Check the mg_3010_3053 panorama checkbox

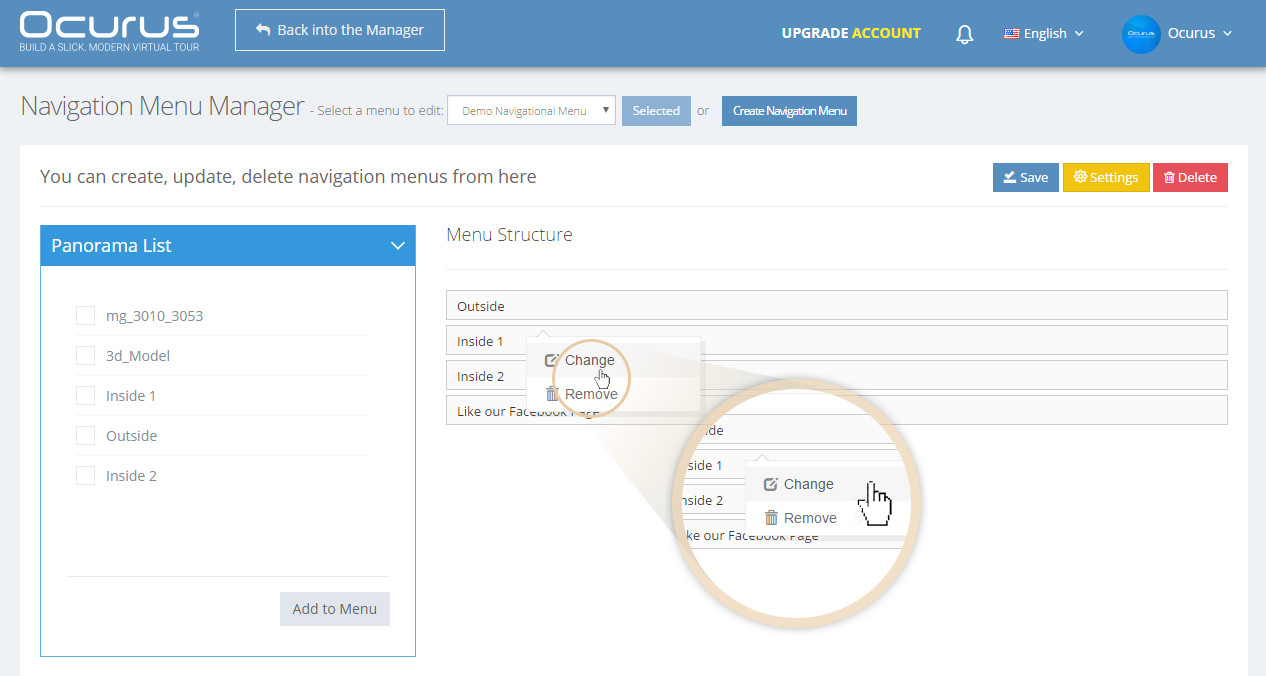[85, 316]
